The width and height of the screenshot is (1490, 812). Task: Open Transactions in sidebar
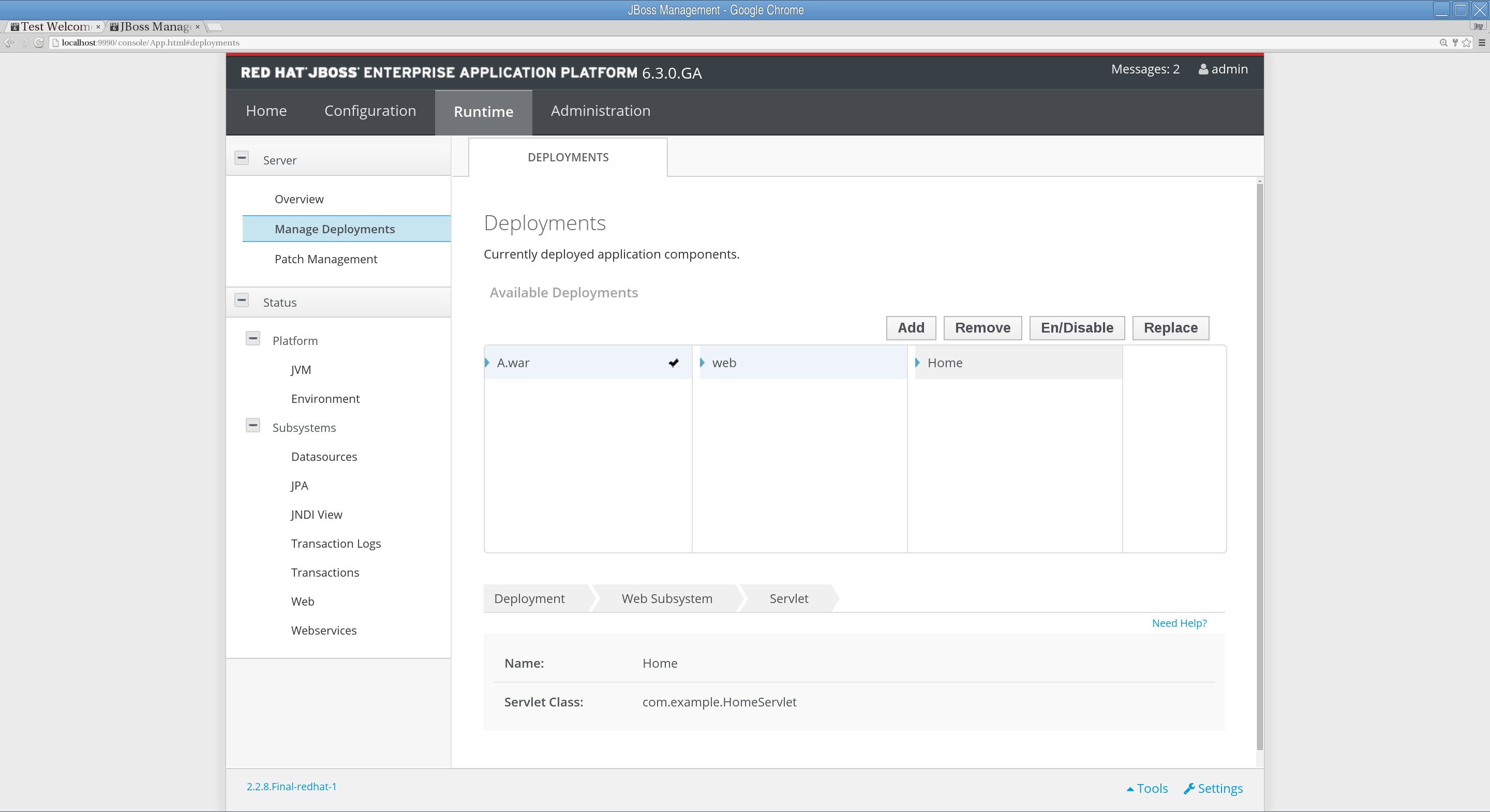click(x=325, y=572)
